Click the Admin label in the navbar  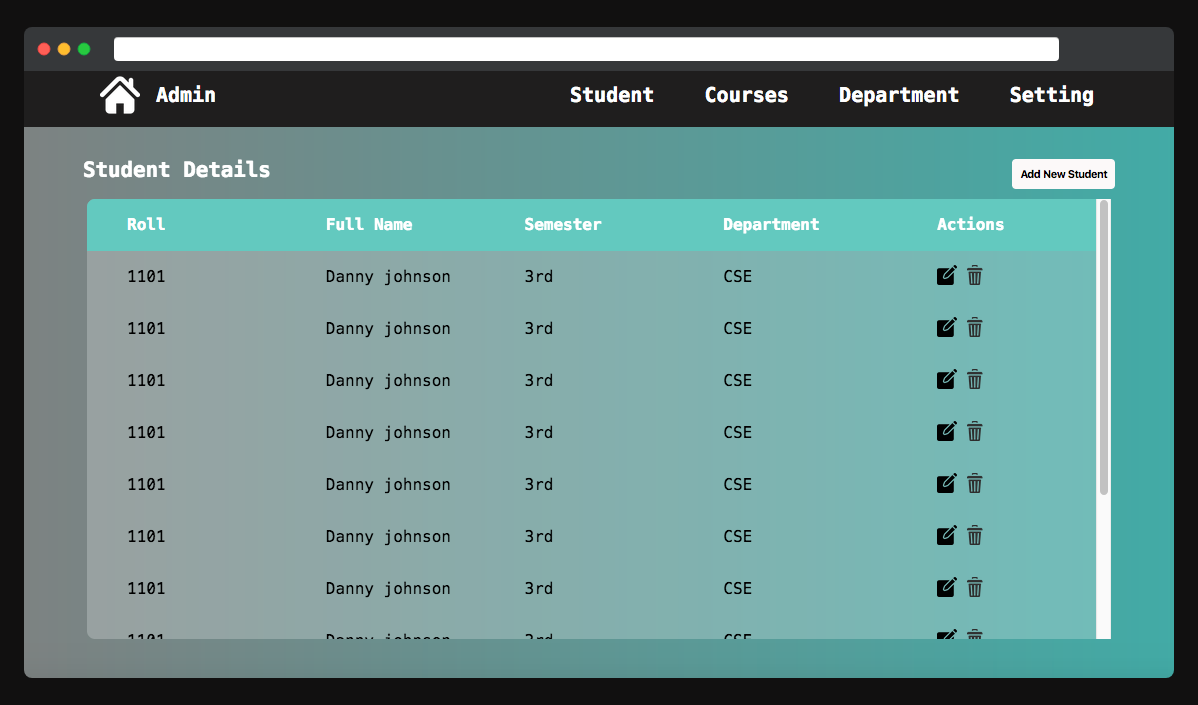(185, 94)
